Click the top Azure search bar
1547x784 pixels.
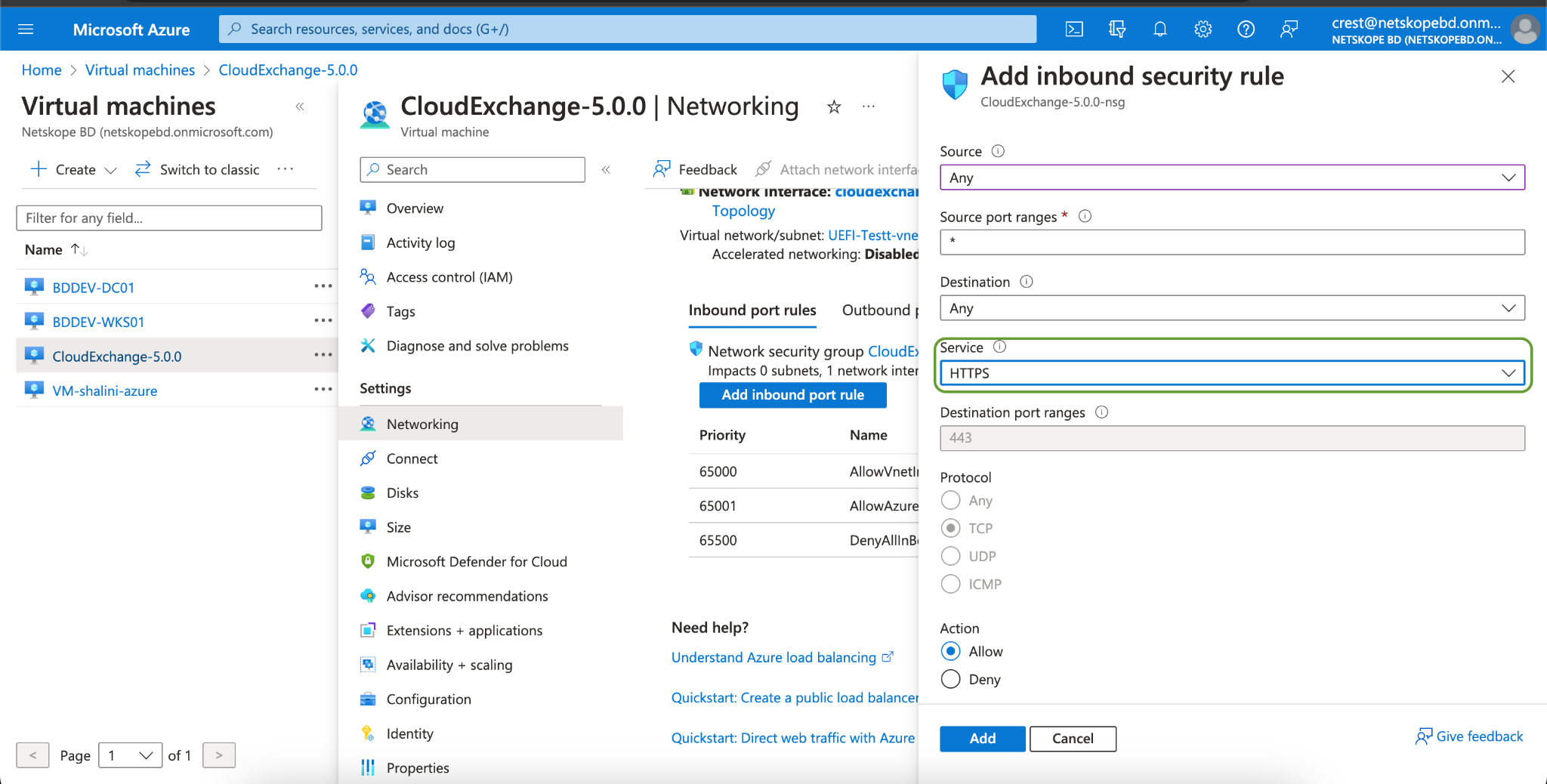[x=628, y=29]
